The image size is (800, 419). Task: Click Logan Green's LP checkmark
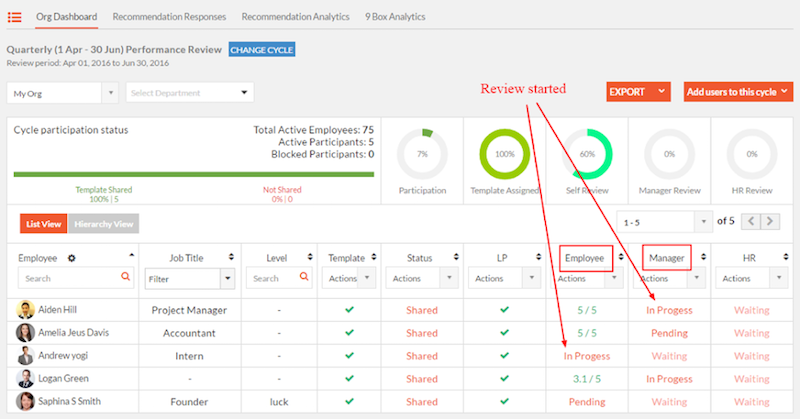tap(505, 379)
